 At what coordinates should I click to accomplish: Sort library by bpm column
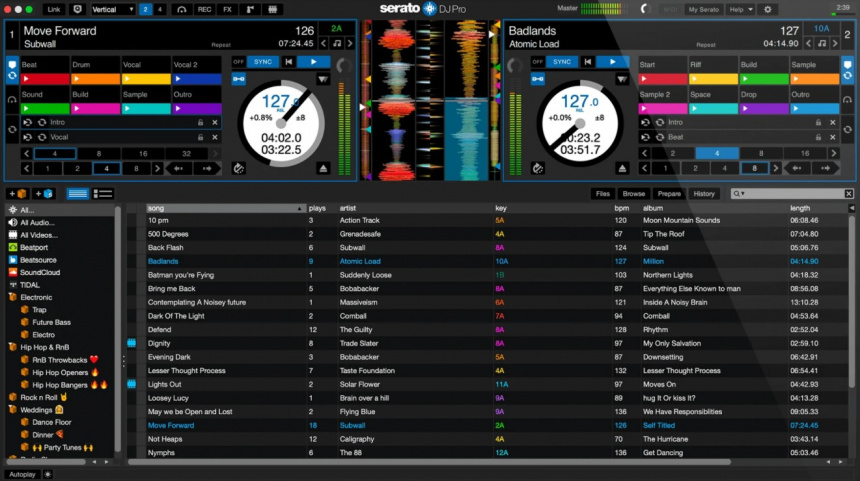621,208
